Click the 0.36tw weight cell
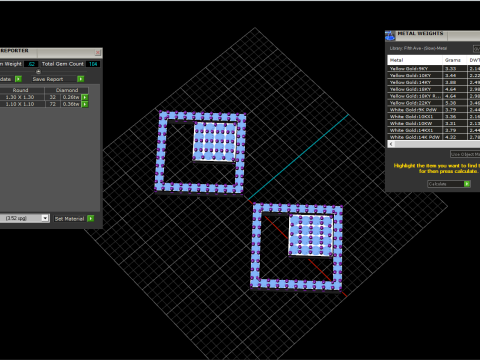 tap(71, 104)
